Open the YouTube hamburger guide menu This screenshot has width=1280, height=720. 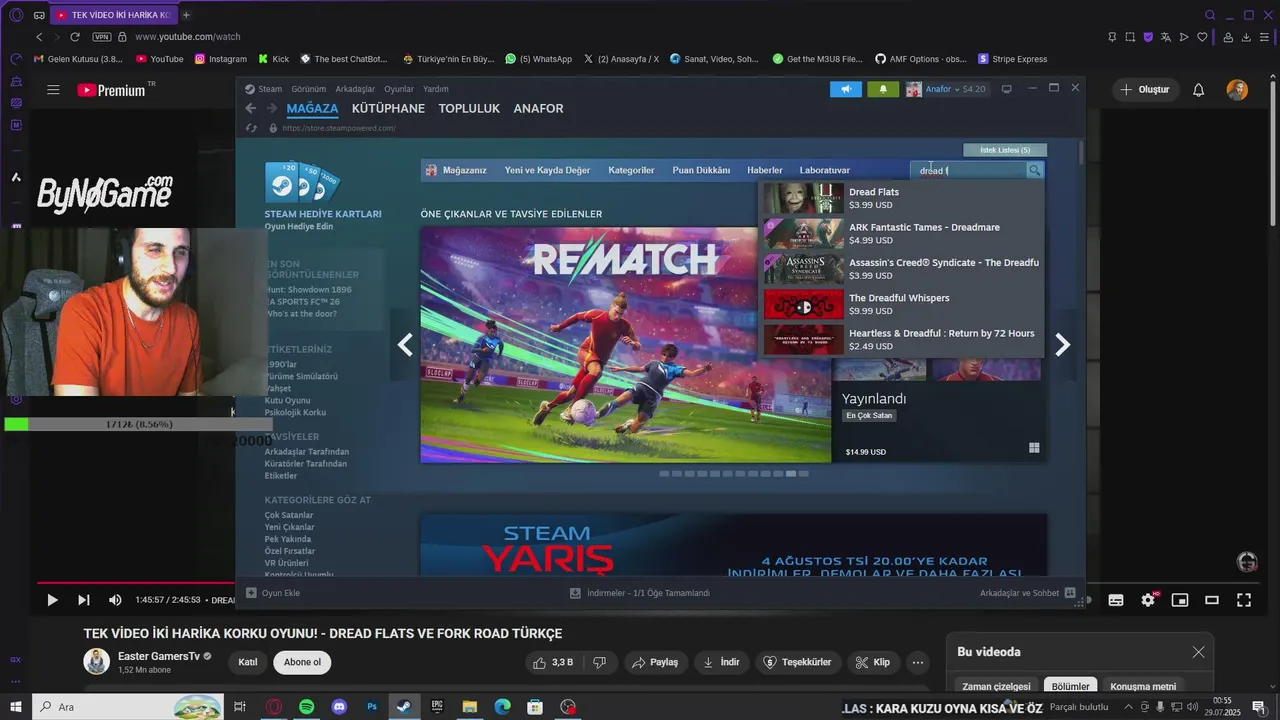tap(53, 90)
